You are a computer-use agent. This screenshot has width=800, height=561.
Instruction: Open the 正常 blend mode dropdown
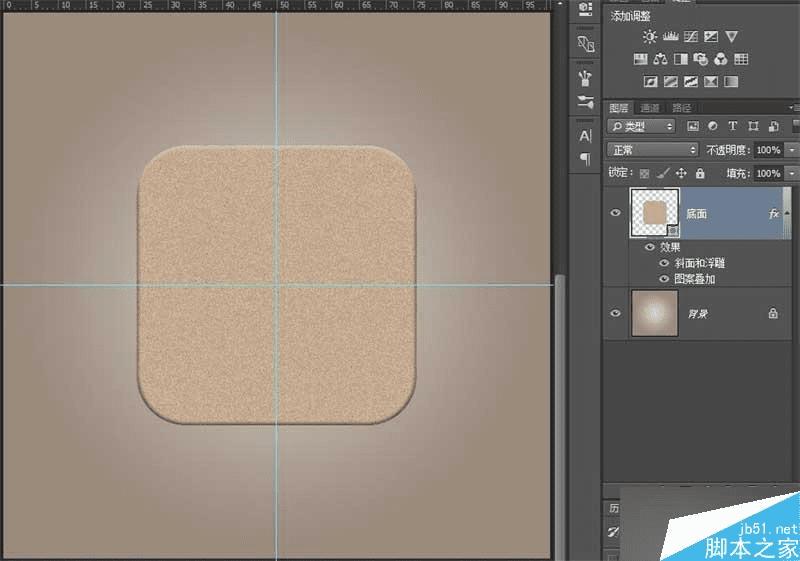pyautogui.click(x=653, y=150)
